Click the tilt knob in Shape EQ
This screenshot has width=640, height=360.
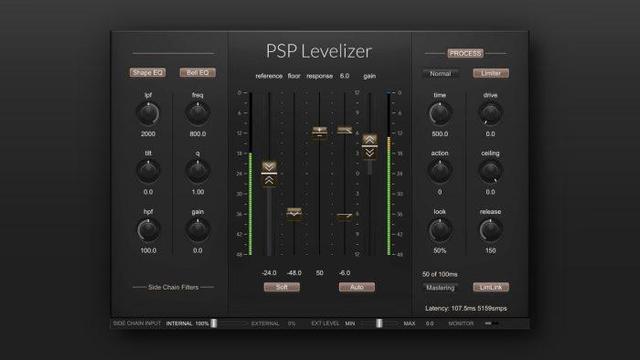point(148,171)
